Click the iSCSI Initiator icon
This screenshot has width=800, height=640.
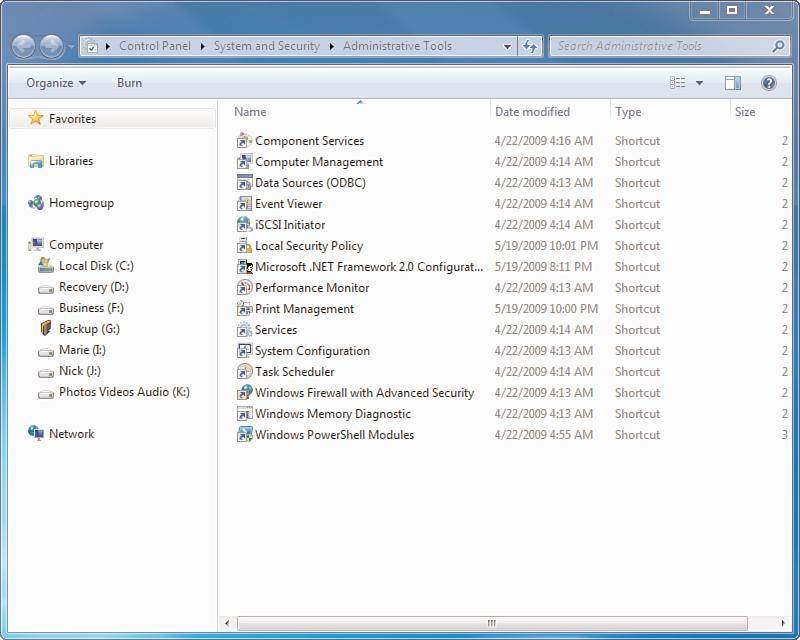point(244,224)
